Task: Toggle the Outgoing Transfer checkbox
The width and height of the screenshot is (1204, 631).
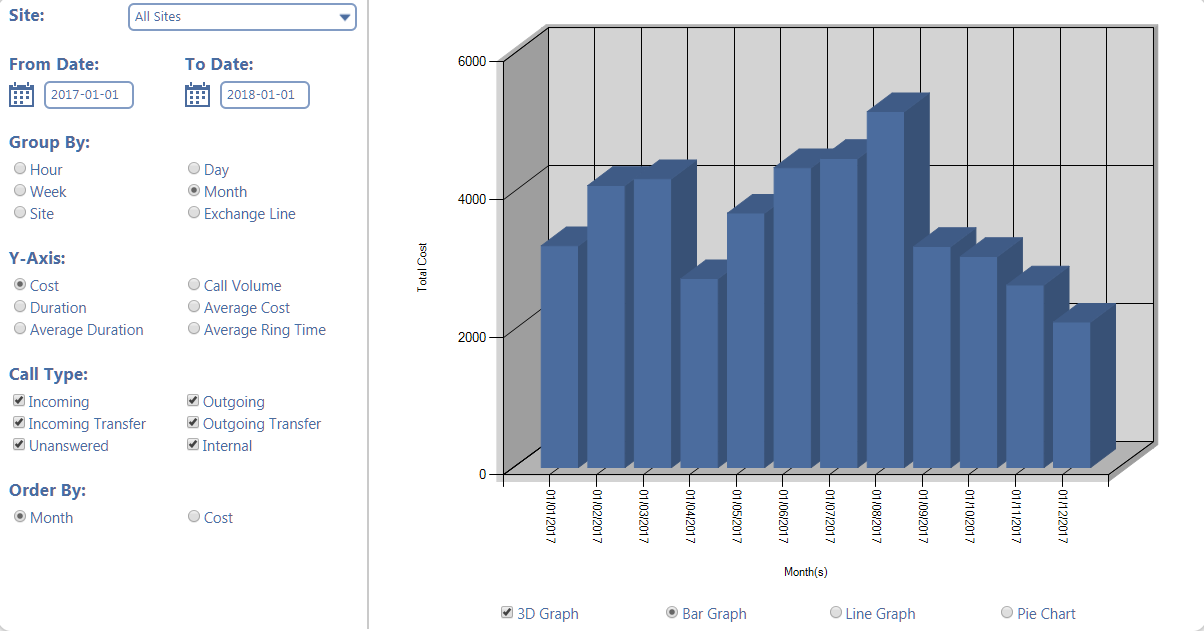Action: [x=194, y=423]
